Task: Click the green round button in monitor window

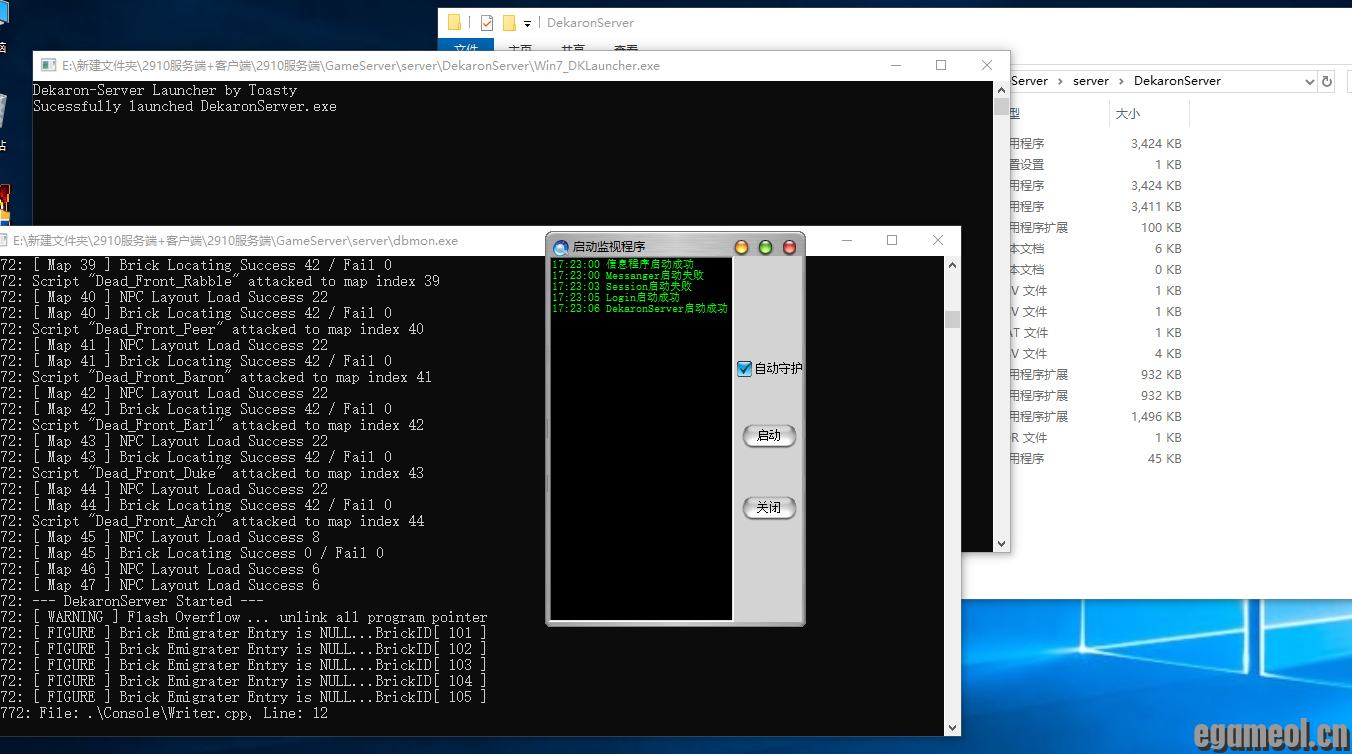Action: click(765, 247)
